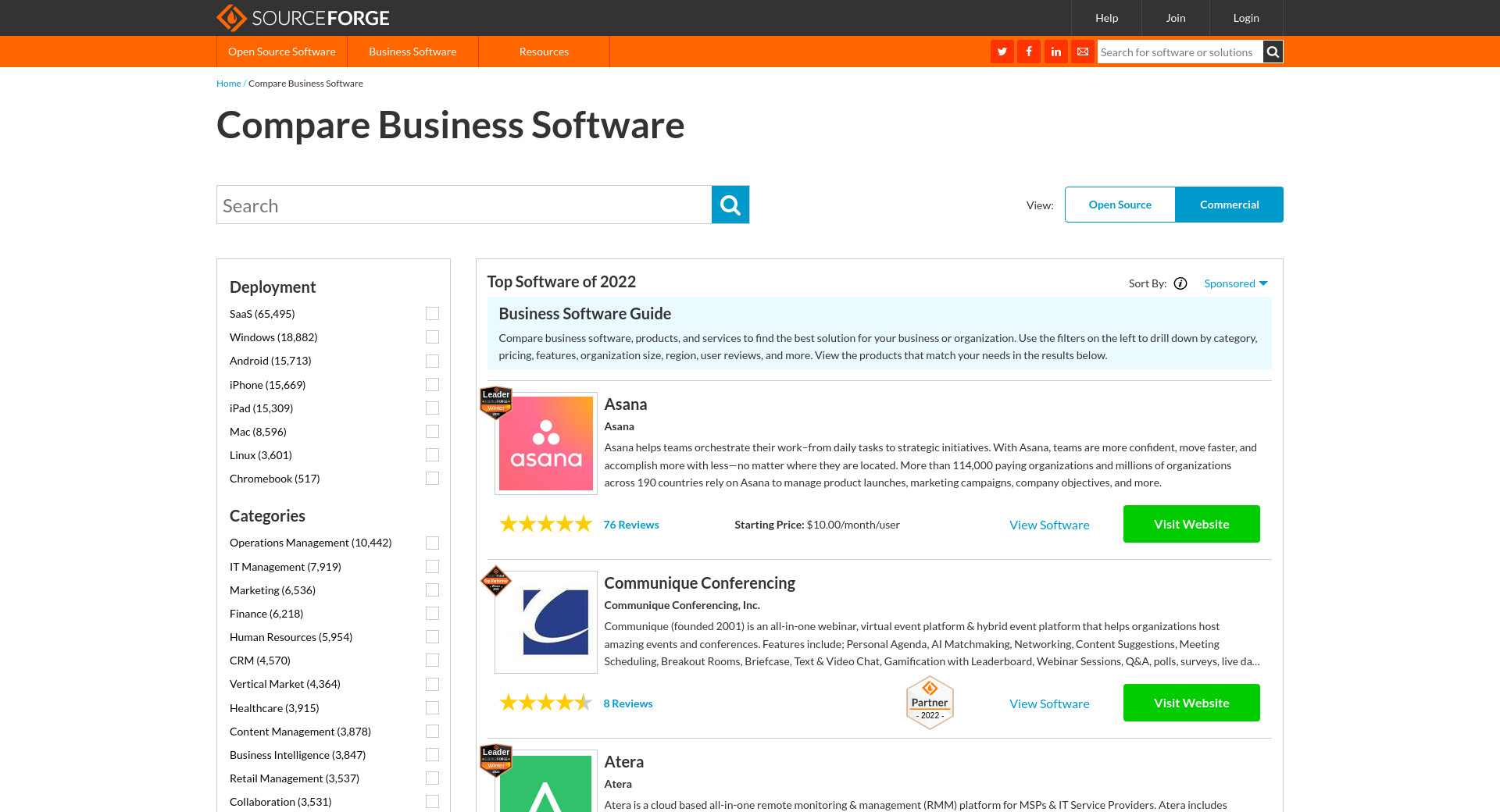Open Asana's 76 Reviews link
1500x812 pixels.
[630, 525]
